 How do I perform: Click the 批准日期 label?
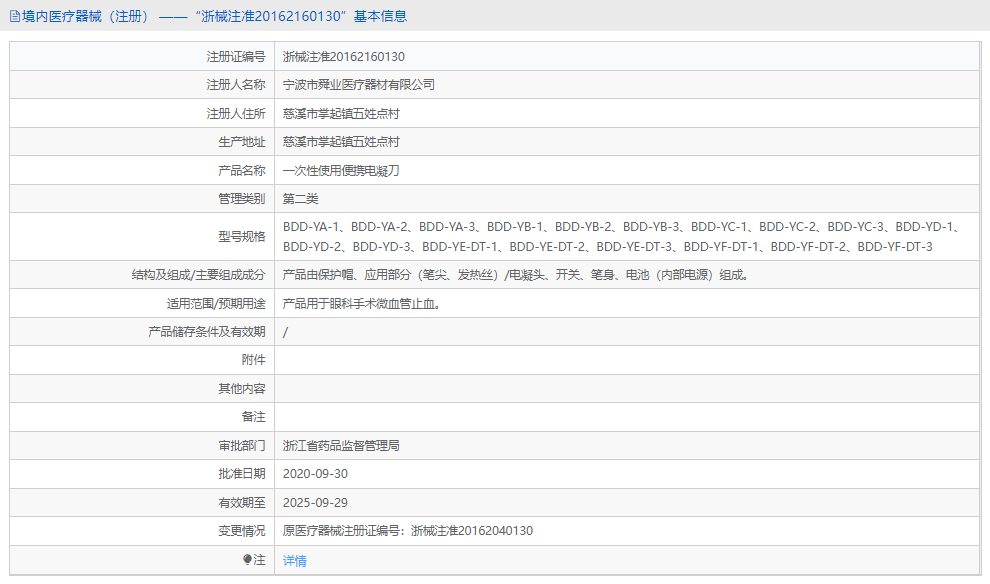[242, 474]
